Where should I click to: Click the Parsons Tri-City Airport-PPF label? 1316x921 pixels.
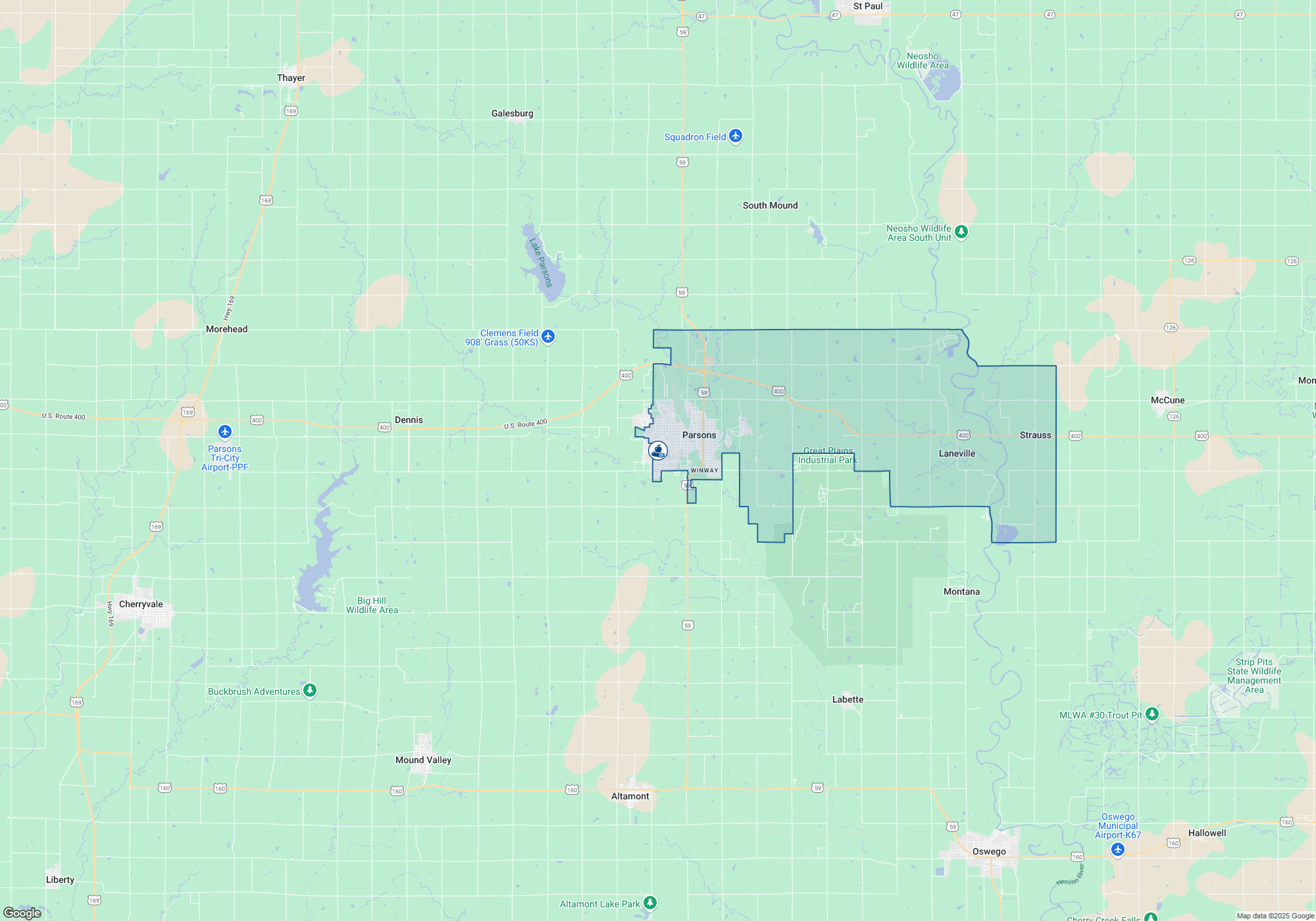tap(224, 458)
